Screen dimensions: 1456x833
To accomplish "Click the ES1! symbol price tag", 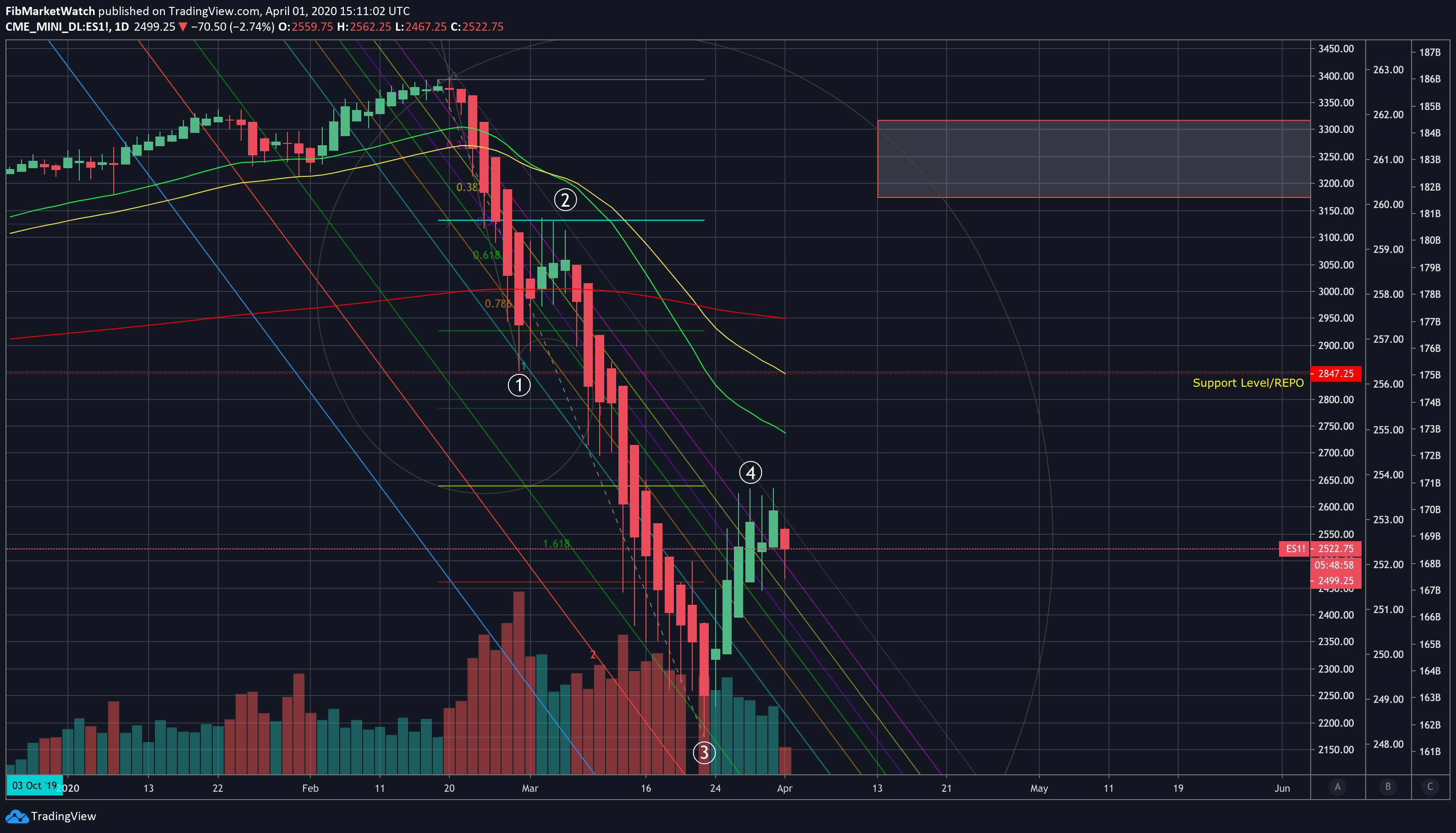I will tap(1295, 548).
